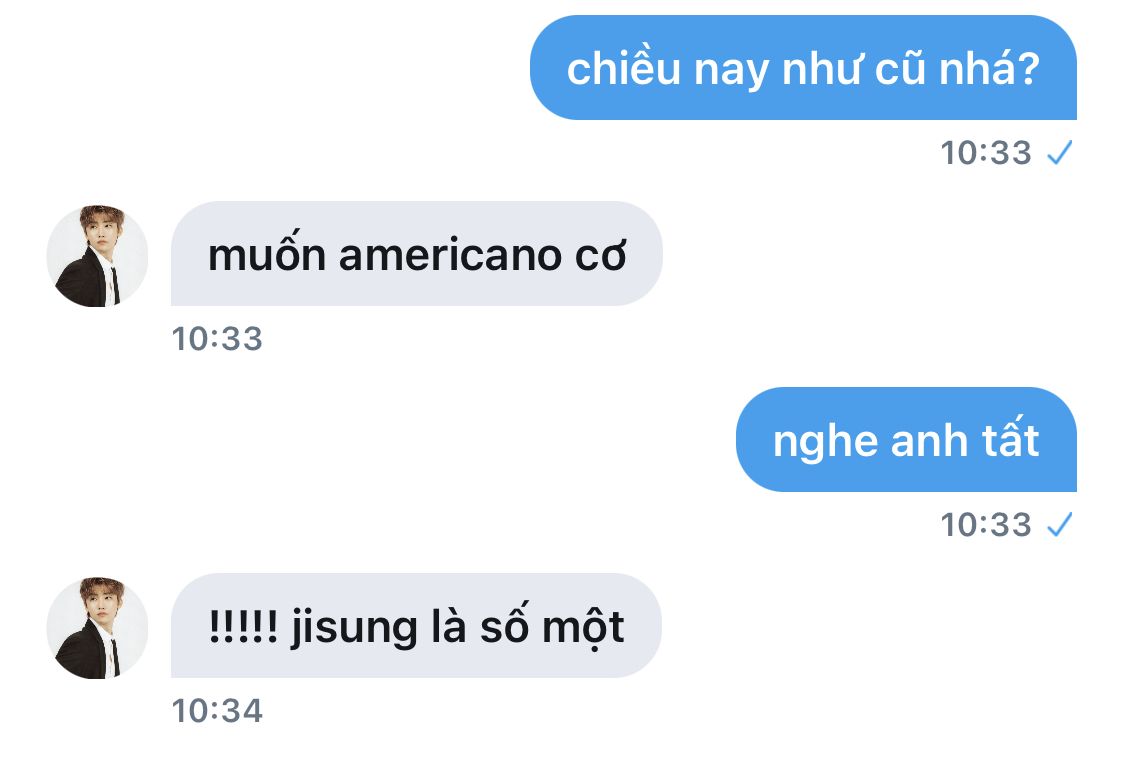Click the 10:33 timestamp under "chiều nay như cũ nhá?"
The width and height of the screenshot is (1125, 759).
986,153
